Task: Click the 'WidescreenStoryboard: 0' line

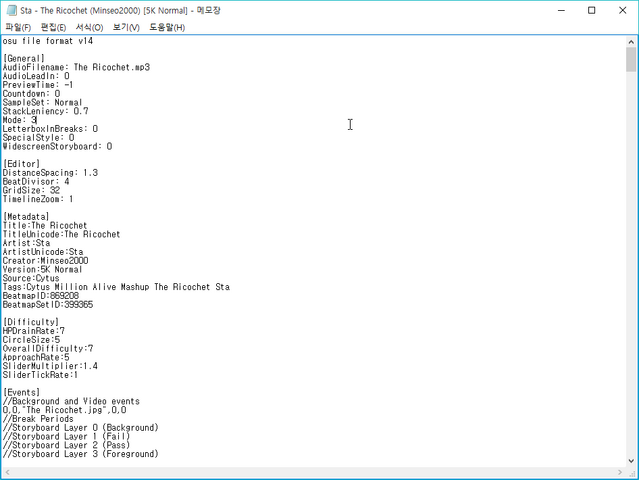Action: point(57,146)
